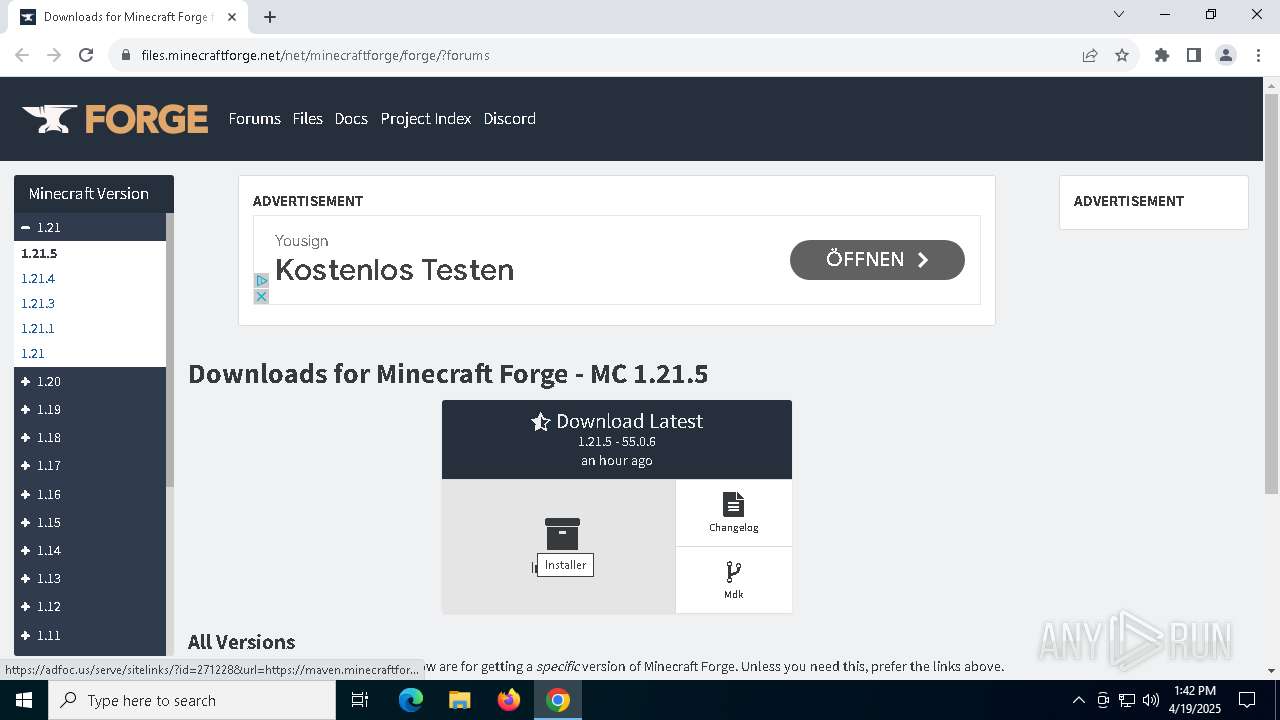This screenshot has width=1280, height=720.
Task: Open the Forums menu item
Action: pos(254,118)
